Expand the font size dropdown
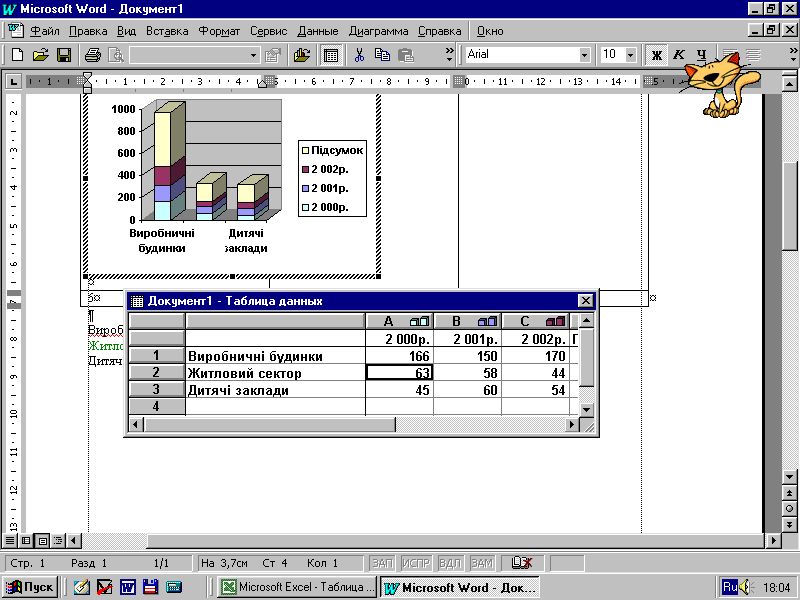Viewport: 800px width, 600px height. [x=631, y=55]
